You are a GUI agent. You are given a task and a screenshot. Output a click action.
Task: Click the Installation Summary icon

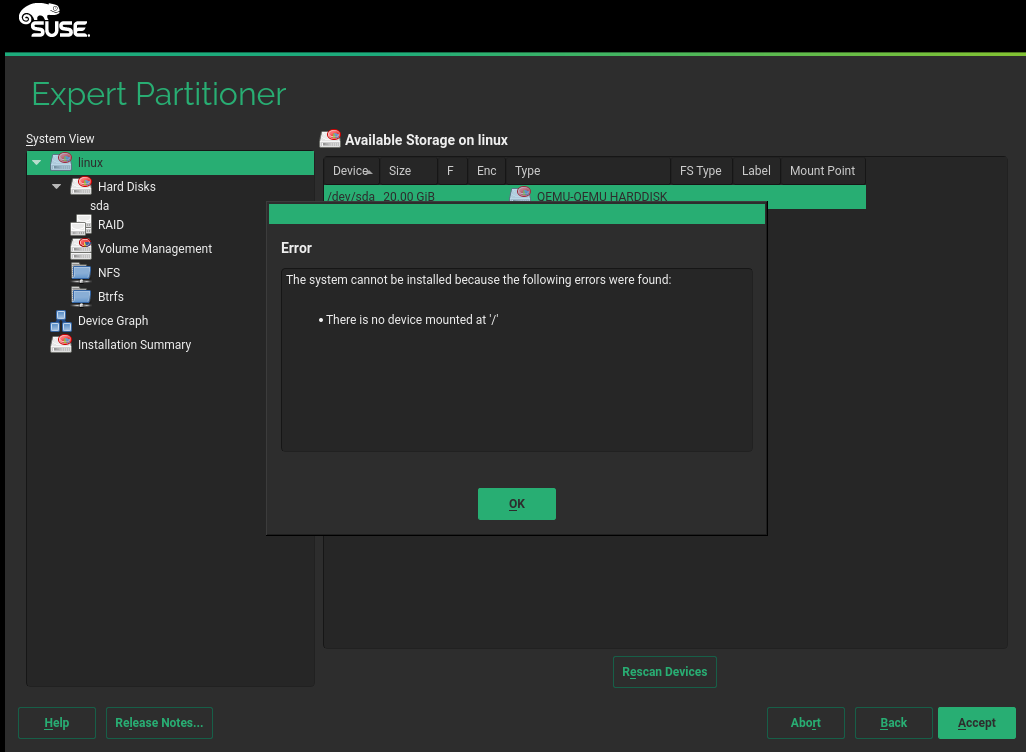61,345
